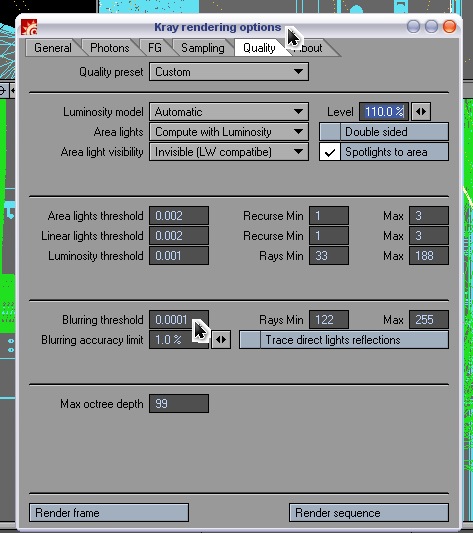
Task: Click the Render frame button
Action: click(109, 513)
